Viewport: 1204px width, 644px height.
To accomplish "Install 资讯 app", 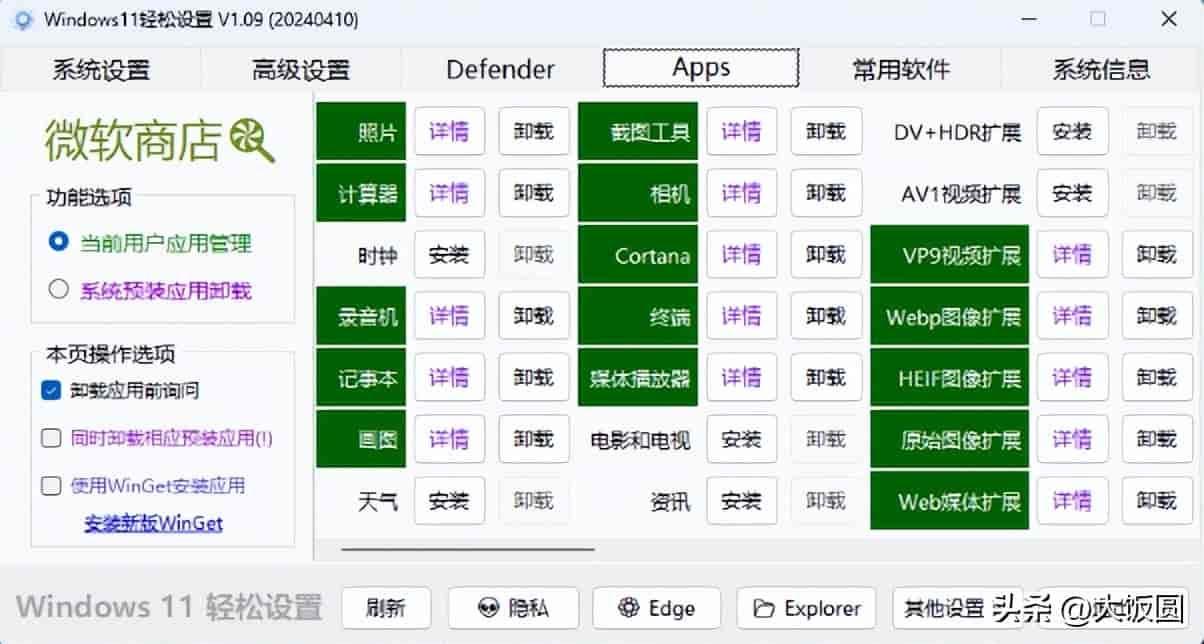I will 741,501.
